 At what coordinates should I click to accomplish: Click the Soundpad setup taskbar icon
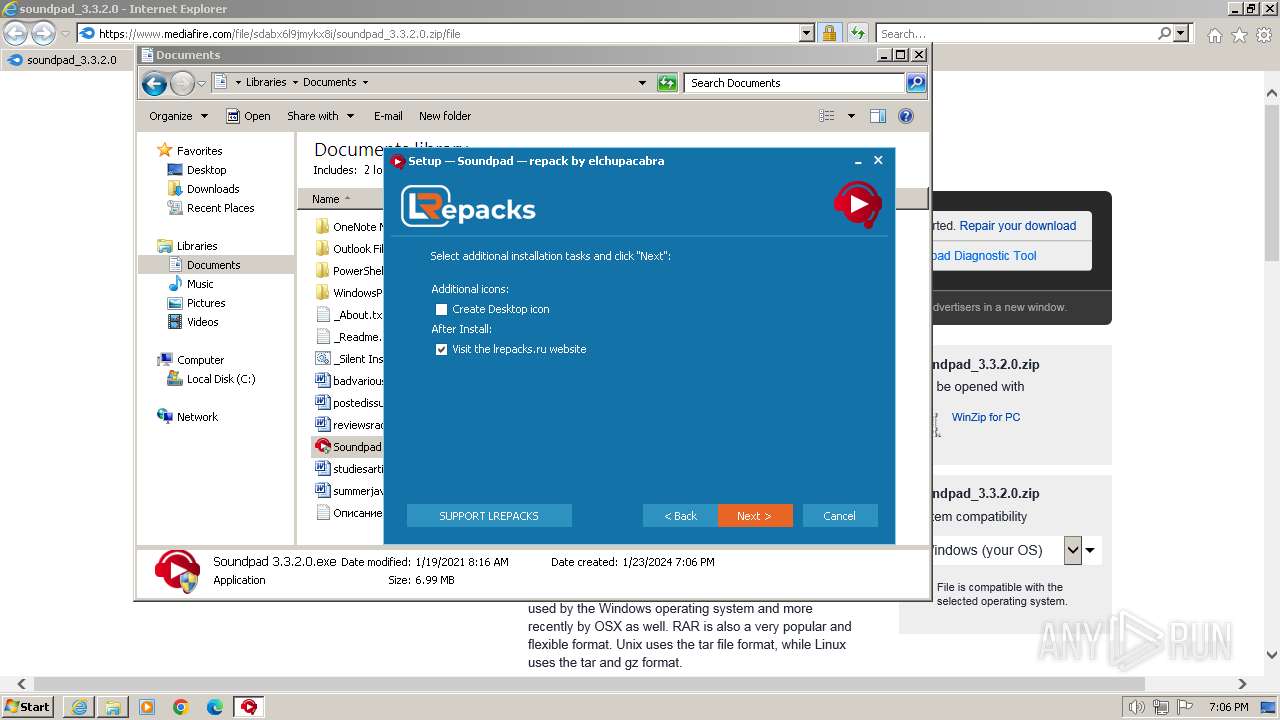(x=249, y=707)
